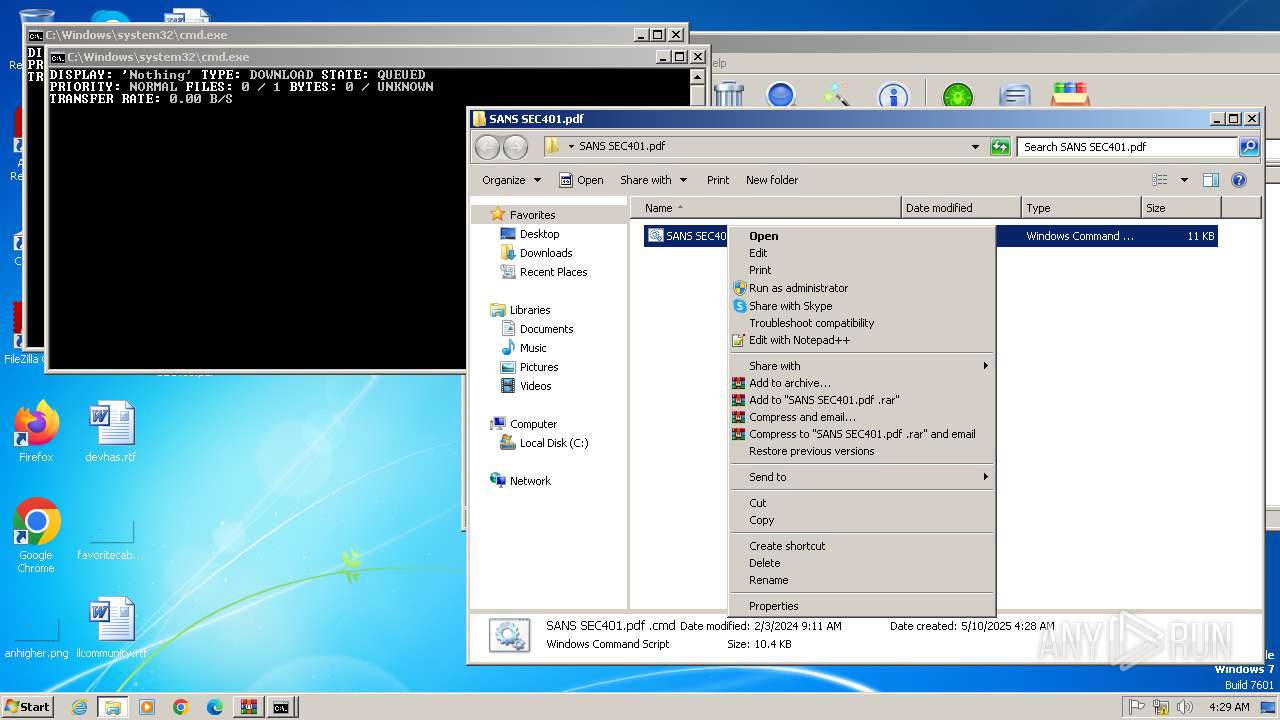This screenshot has width=1280, height=720.
Task: Click the blue info icon in the background window
Action: (893, 96)
